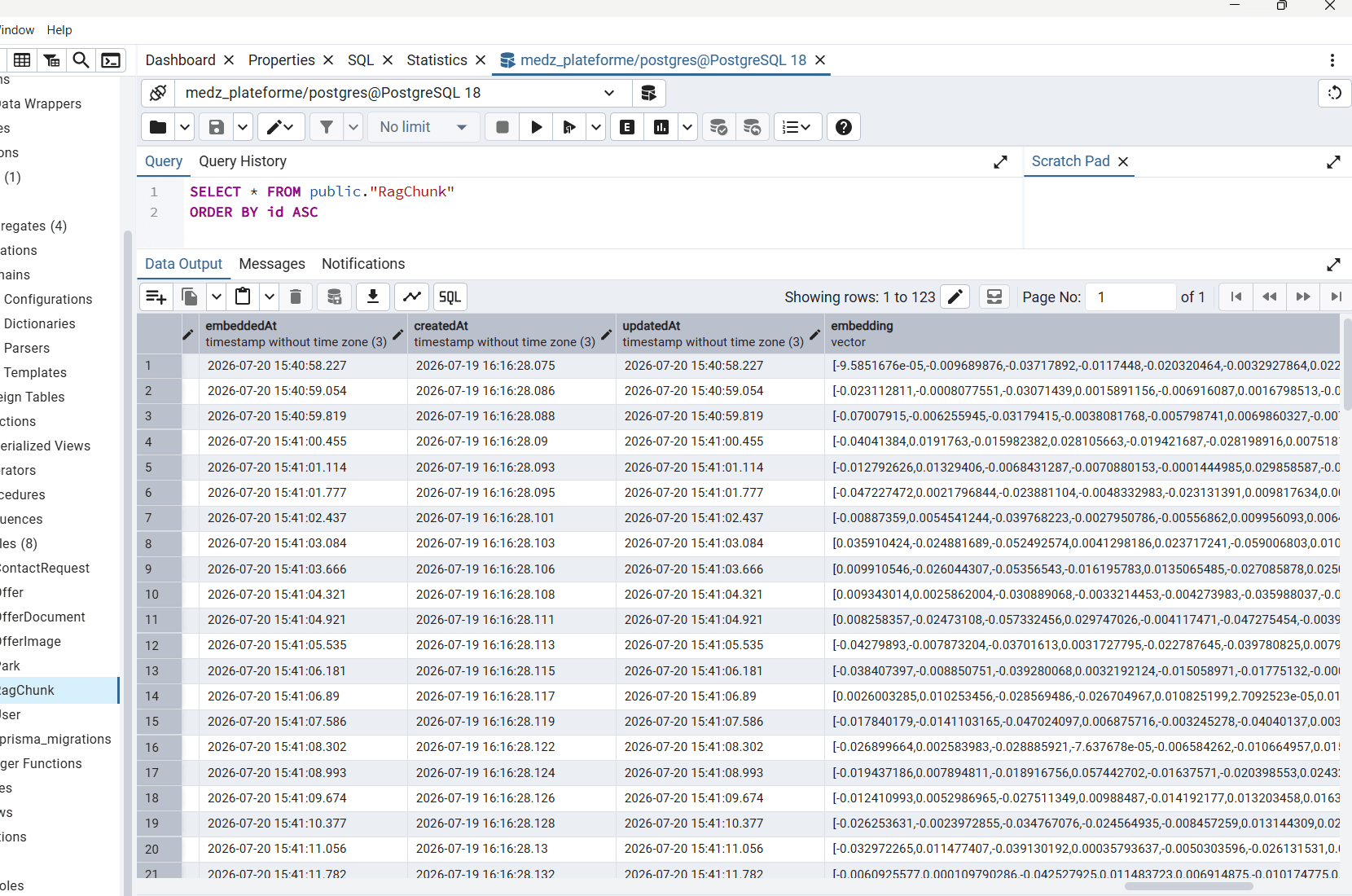Open the Notifications tab
The width and height of the screenshot is (1352, 896).
click(363, 264)
